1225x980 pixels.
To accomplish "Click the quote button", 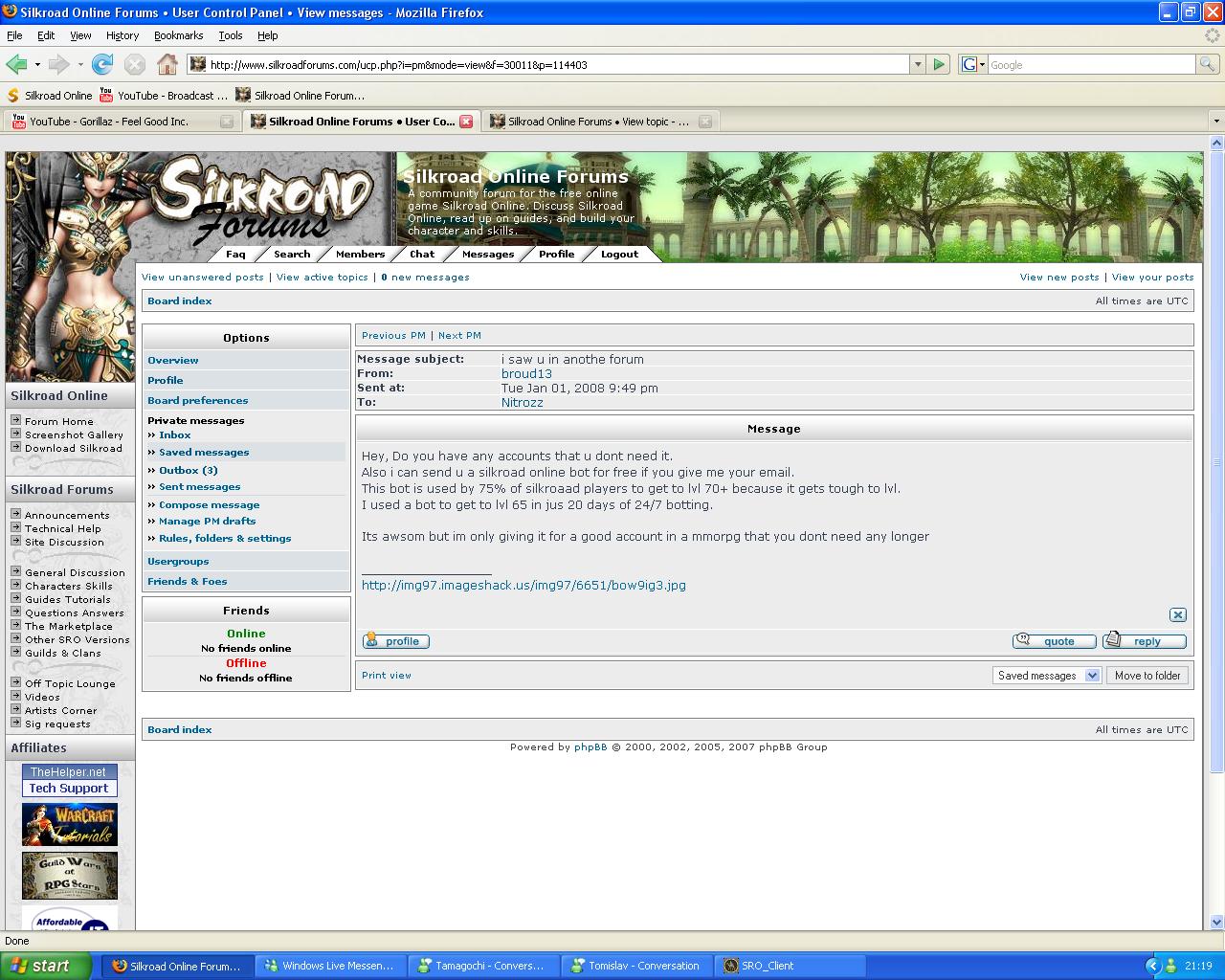I will (x=1056, y=641).
